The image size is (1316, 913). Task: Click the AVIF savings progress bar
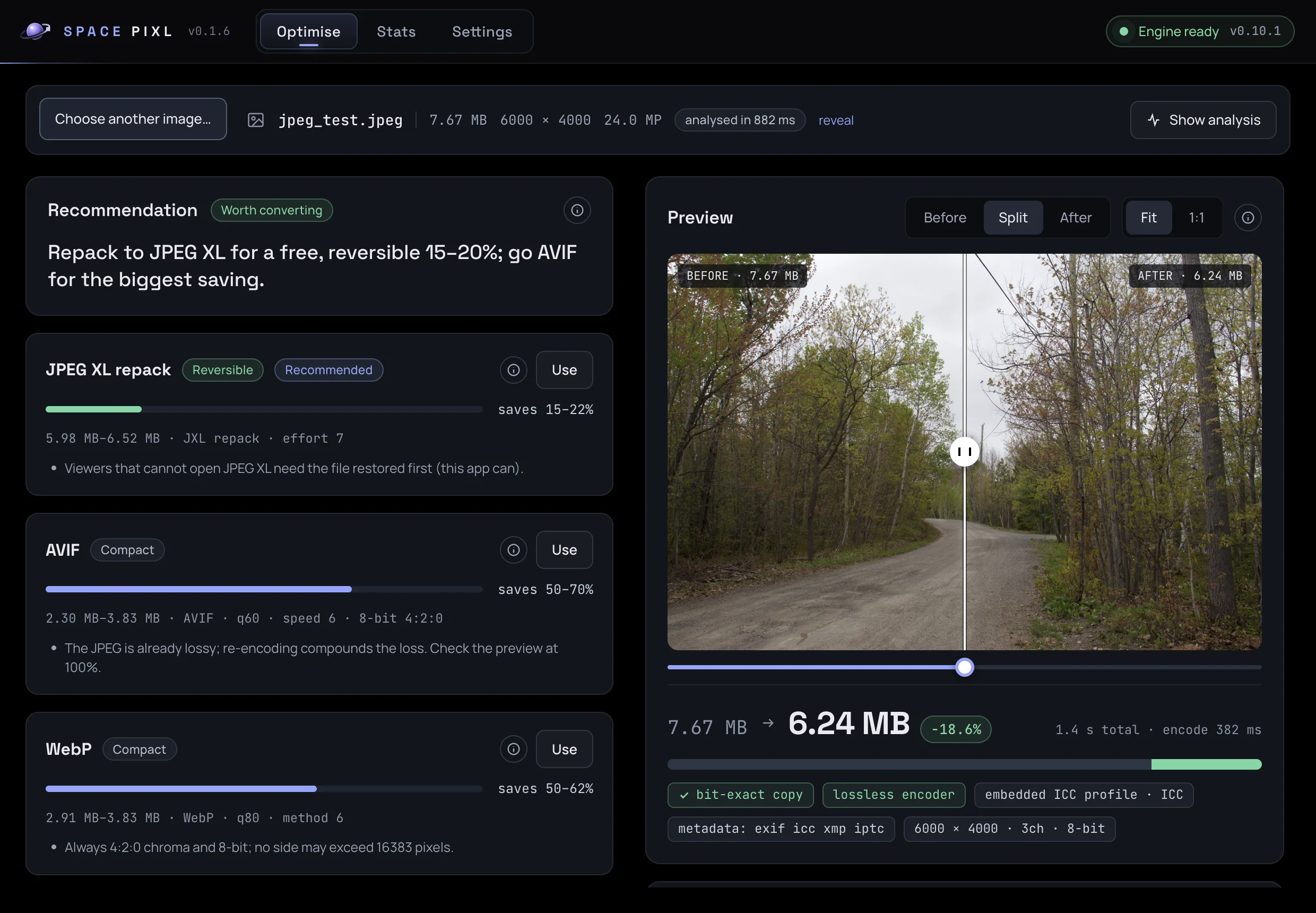coord(264,589)
